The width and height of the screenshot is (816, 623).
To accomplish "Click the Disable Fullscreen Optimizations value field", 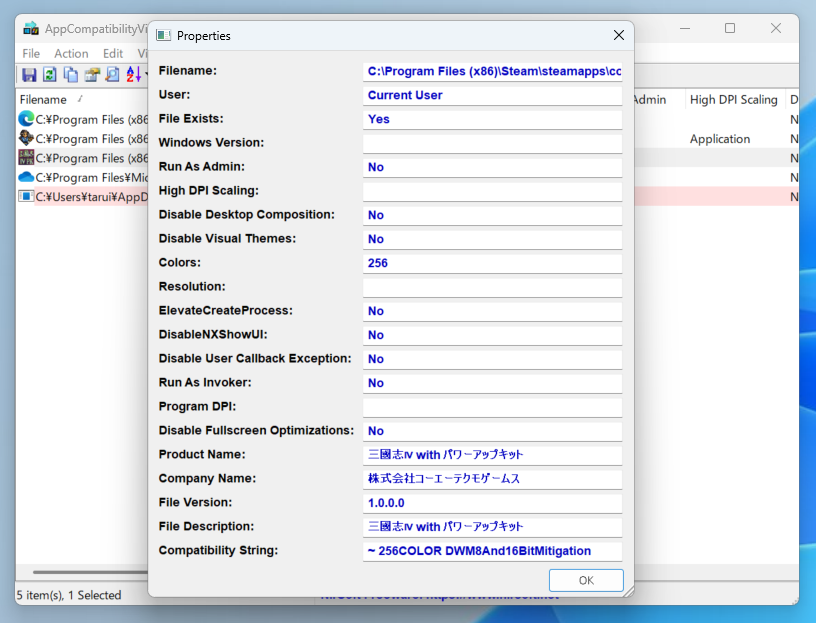I will [492, 430].
